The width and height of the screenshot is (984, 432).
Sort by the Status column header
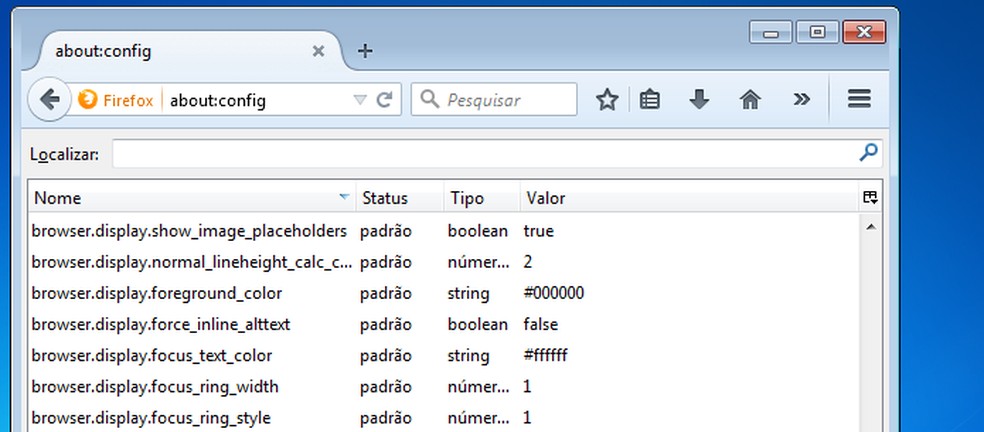(400, 198)
